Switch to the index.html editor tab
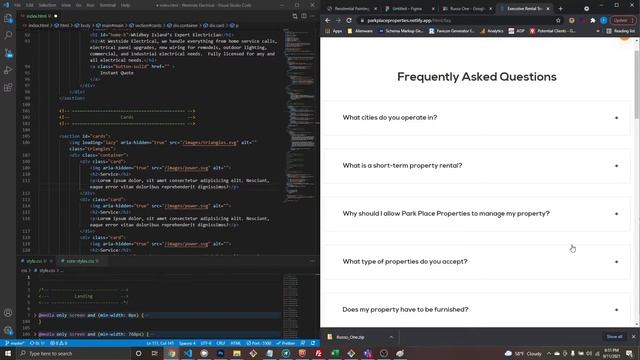Screen dimensions: 640x360 [37, 16]
